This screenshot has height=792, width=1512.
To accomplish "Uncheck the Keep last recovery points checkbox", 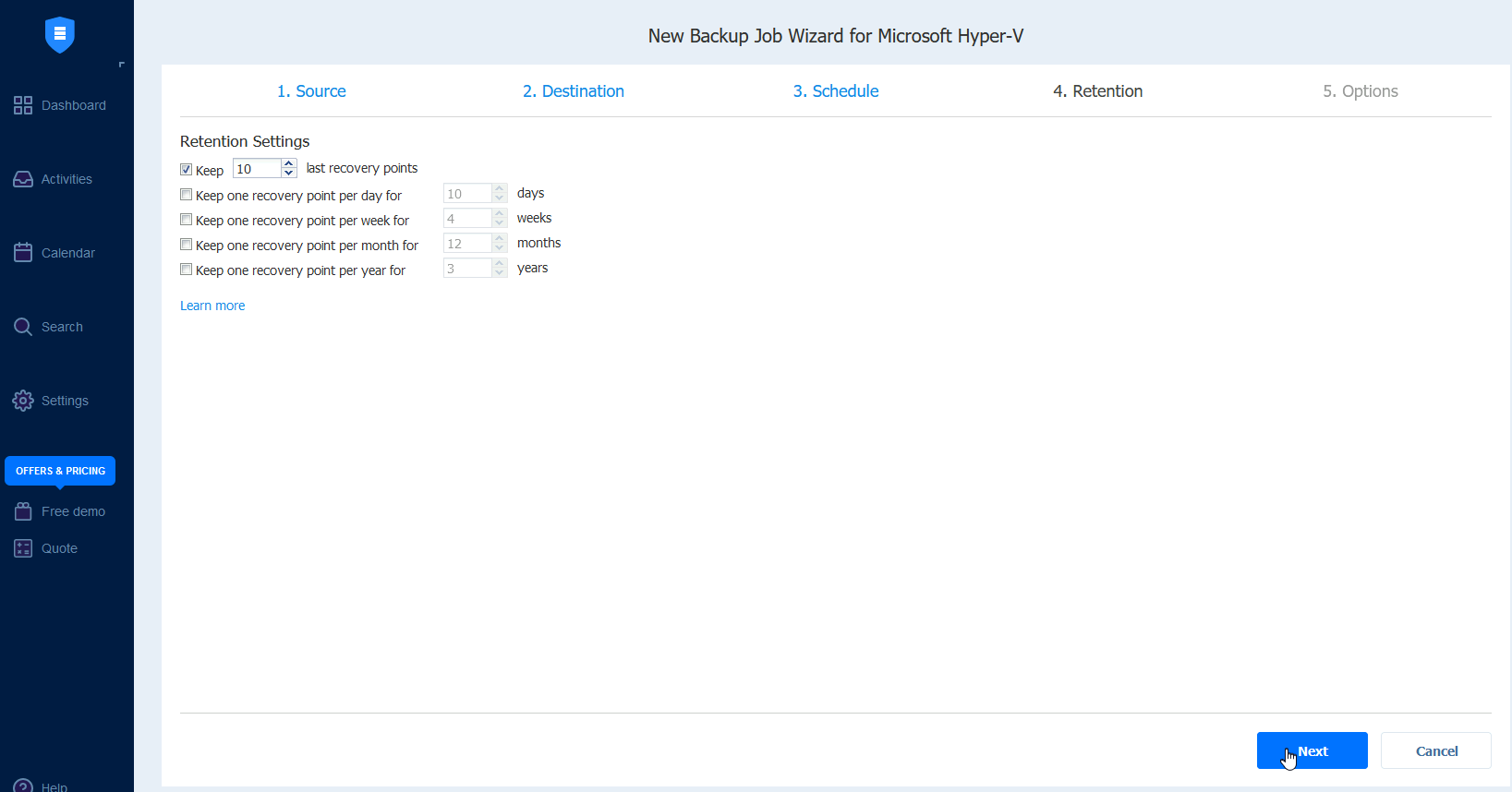I will pyautogui.click(x=187, y=170).
